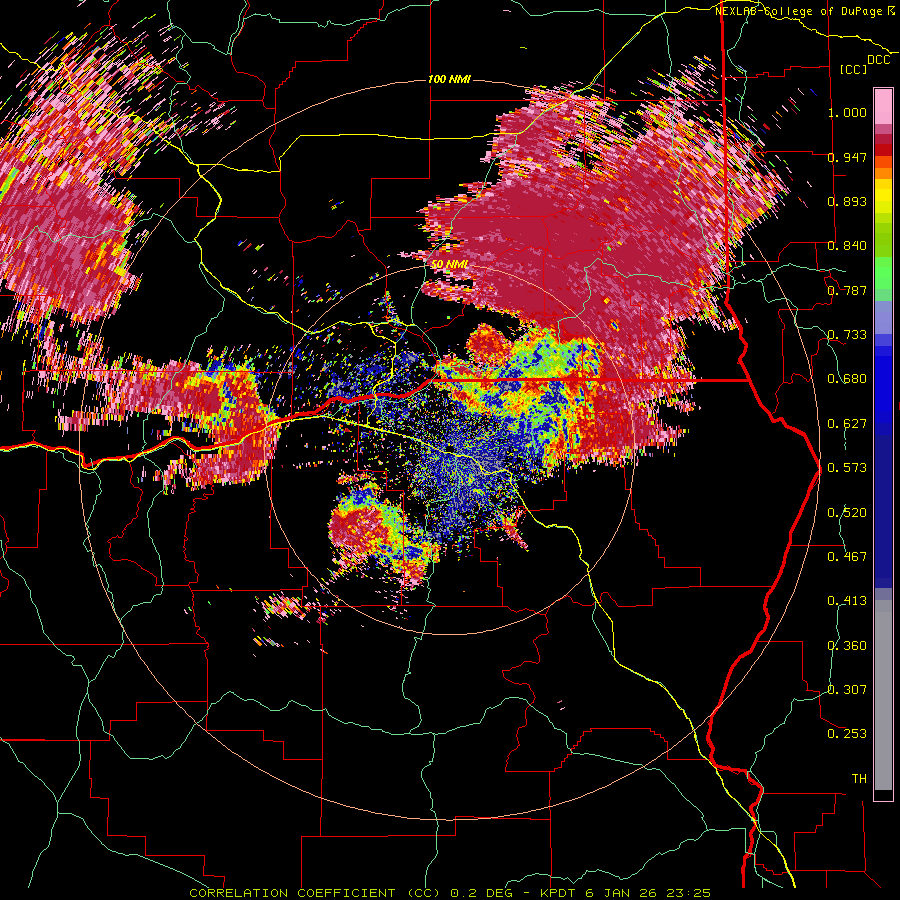Select the 0.467 scale value label
The width and height of the screenshot is (900, 900).
click(847, 557)
